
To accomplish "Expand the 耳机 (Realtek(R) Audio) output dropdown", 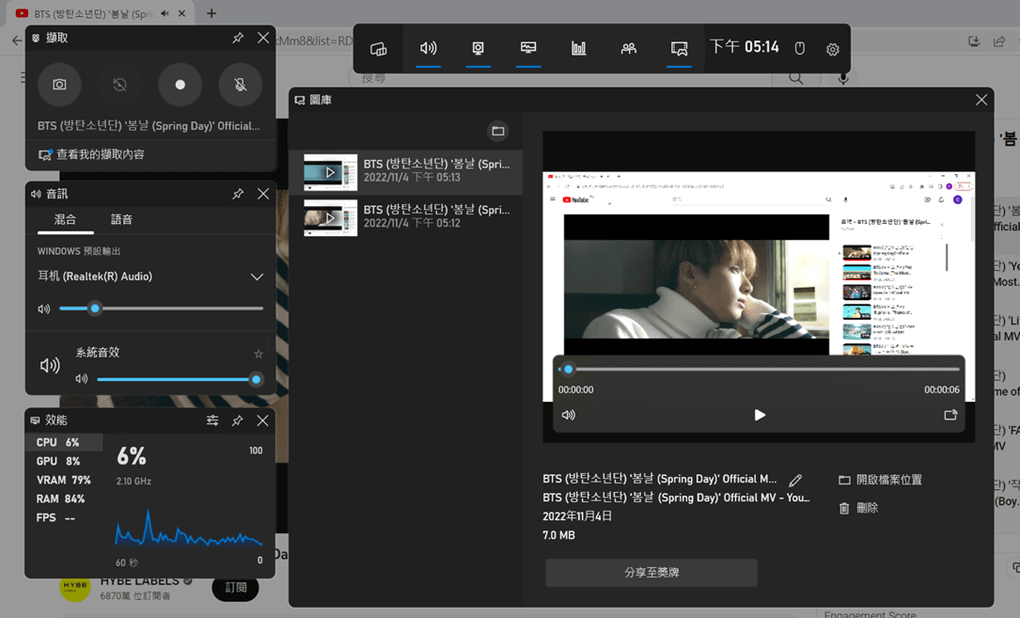I will pyautogui.click(x=257, y=277).
